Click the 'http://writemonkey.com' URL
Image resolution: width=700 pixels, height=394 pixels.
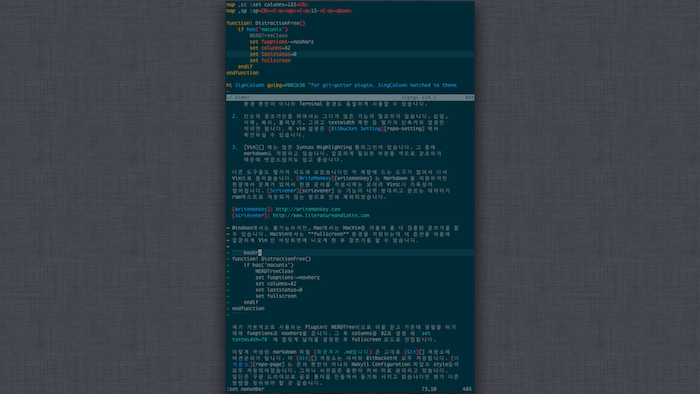[308, 209]
